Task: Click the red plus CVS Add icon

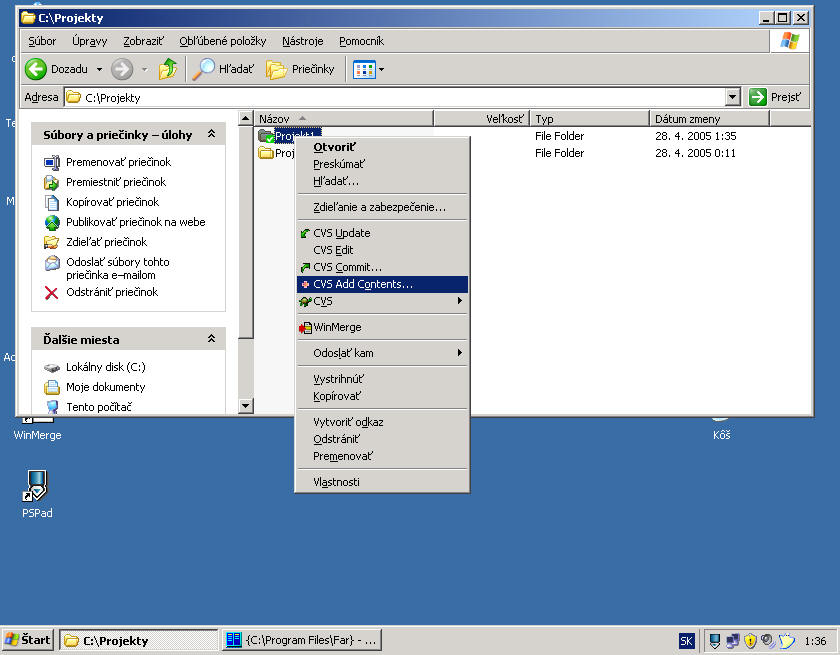Action: [x=305, y=284]
